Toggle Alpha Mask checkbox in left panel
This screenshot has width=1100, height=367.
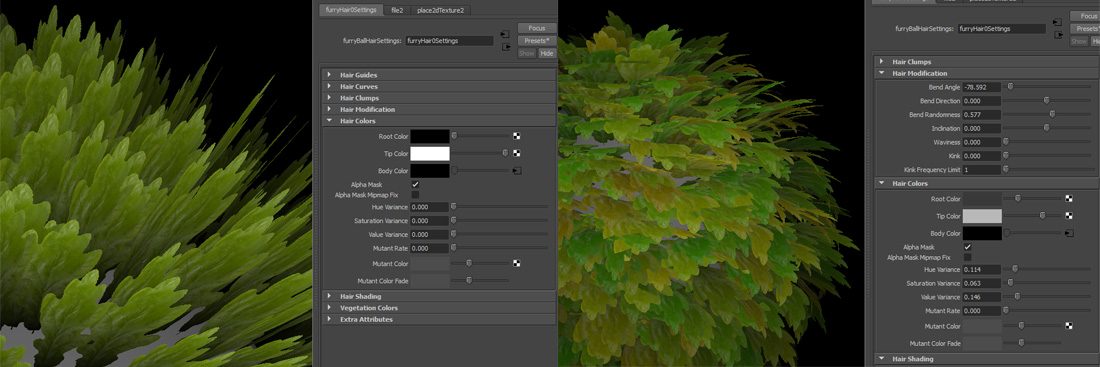tap(415, 185)
